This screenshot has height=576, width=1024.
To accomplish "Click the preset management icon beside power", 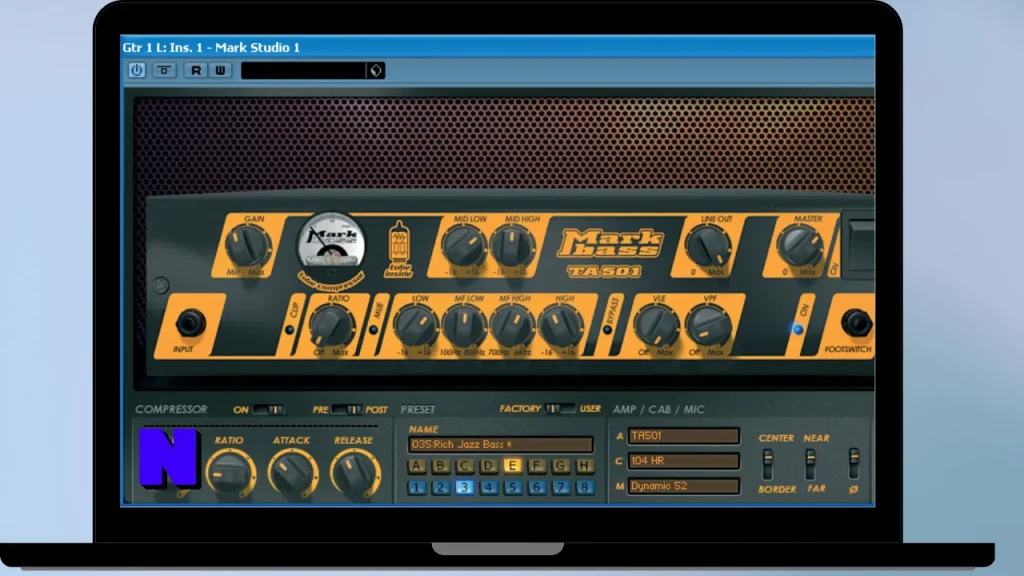I will [x=164, y=70].
